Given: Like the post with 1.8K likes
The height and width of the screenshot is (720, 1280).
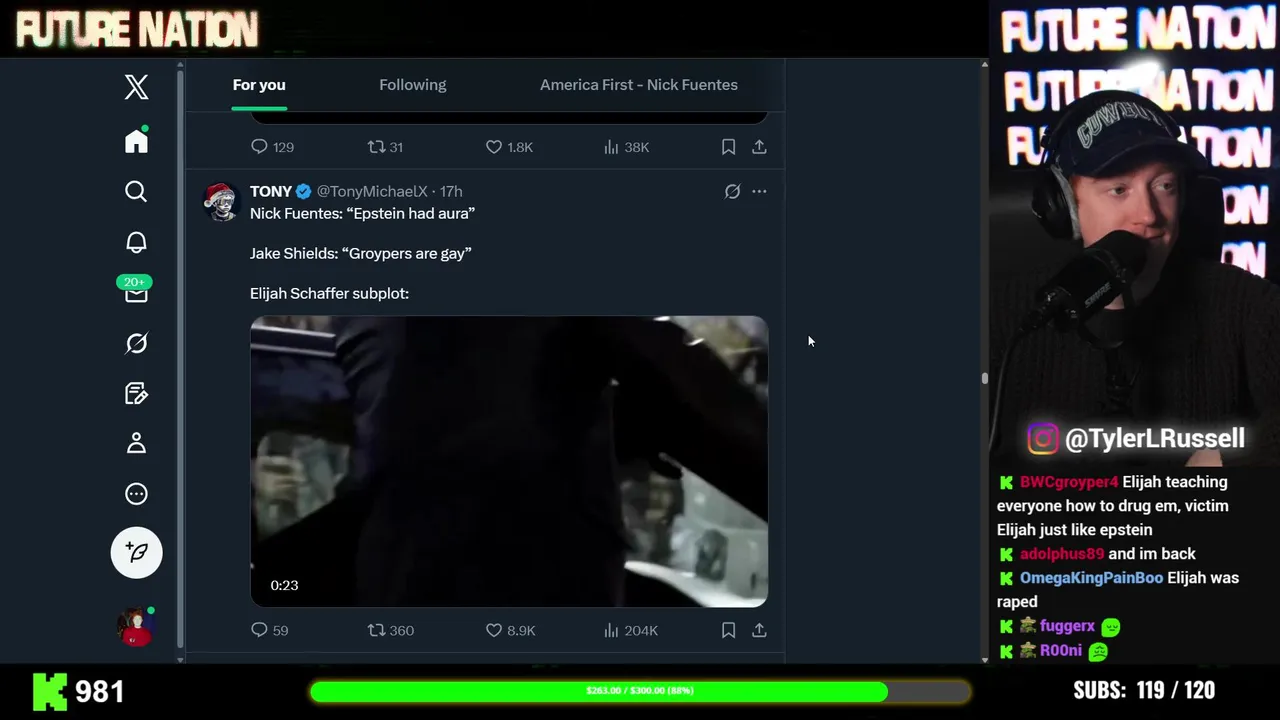Looking at the screenshot, I should (509, 147).
